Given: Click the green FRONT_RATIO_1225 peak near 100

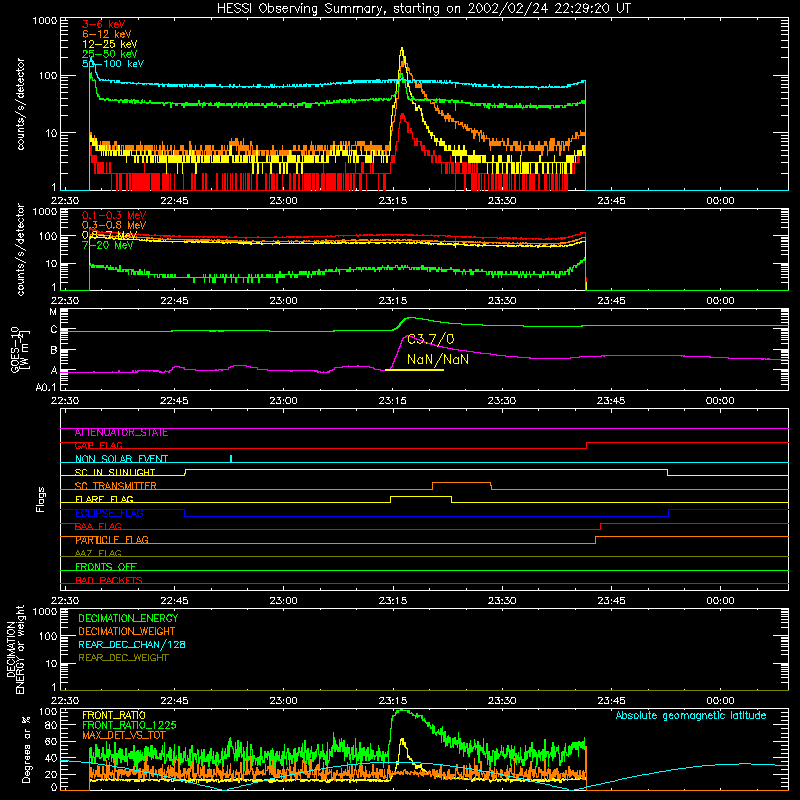Looking at the screenshot, I should [x=402, y=711].
